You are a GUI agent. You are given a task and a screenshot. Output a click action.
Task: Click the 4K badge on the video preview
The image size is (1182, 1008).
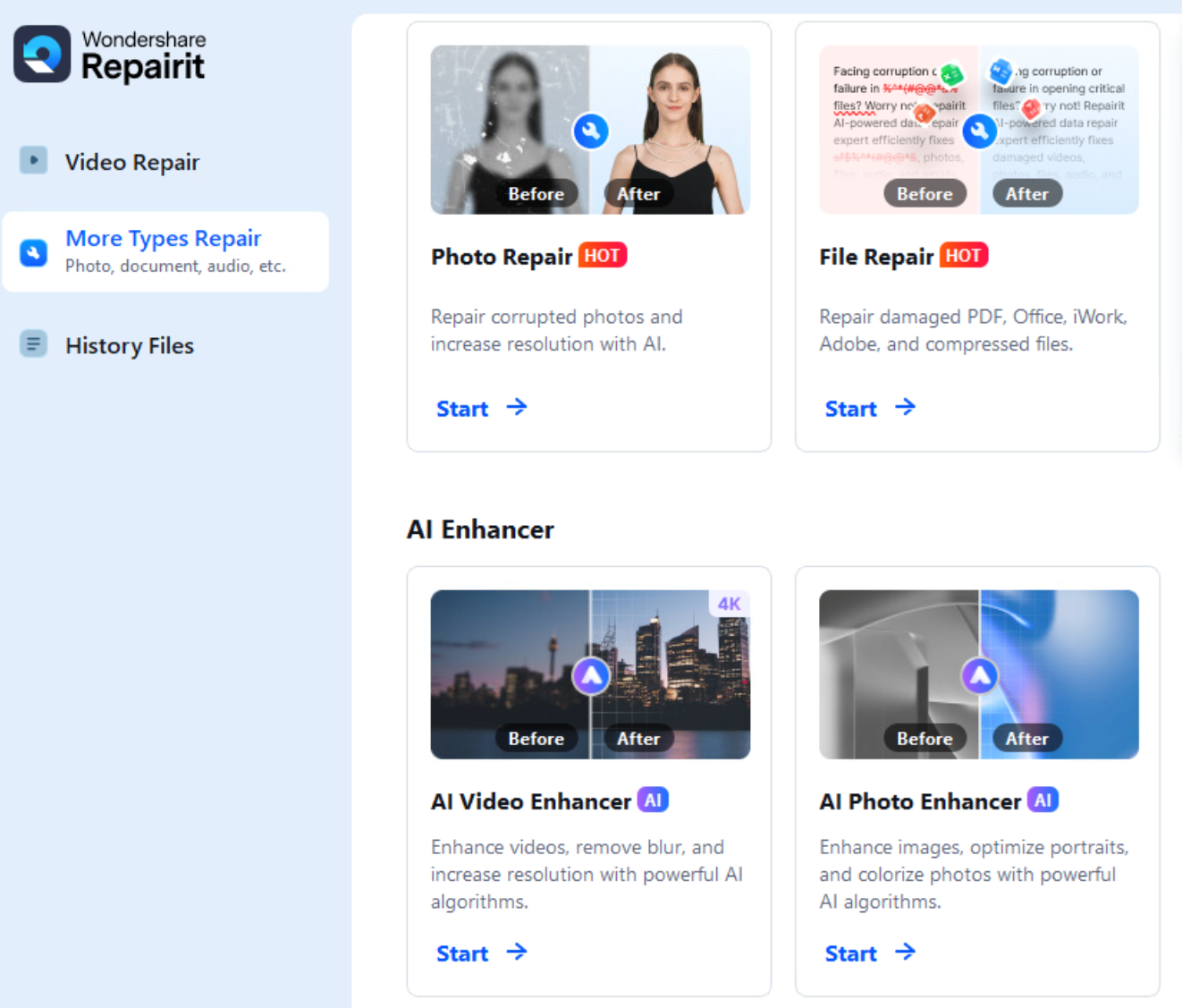730,604
